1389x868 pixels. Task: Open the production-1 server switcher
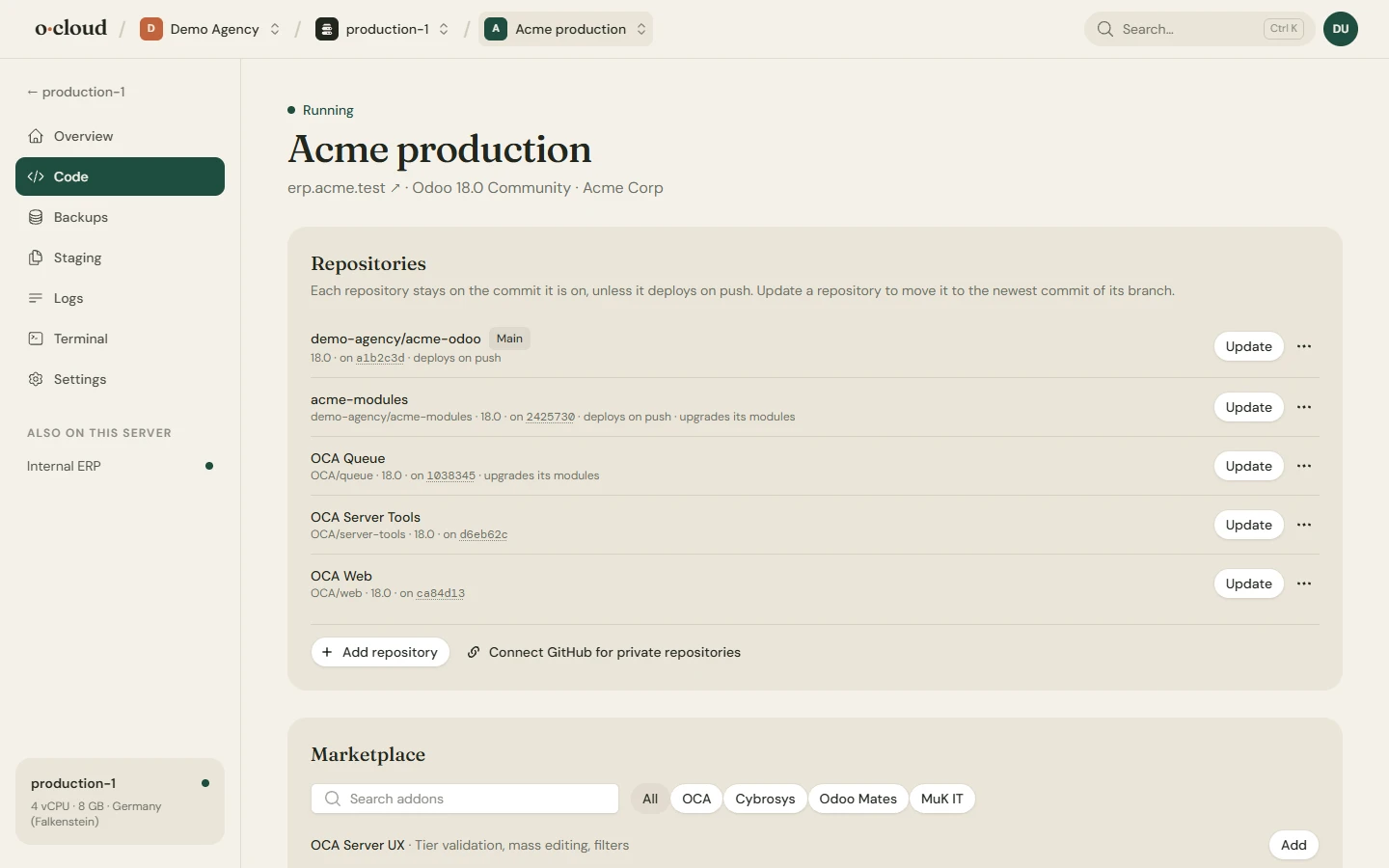pyautogui.click(x=383, y=29)
